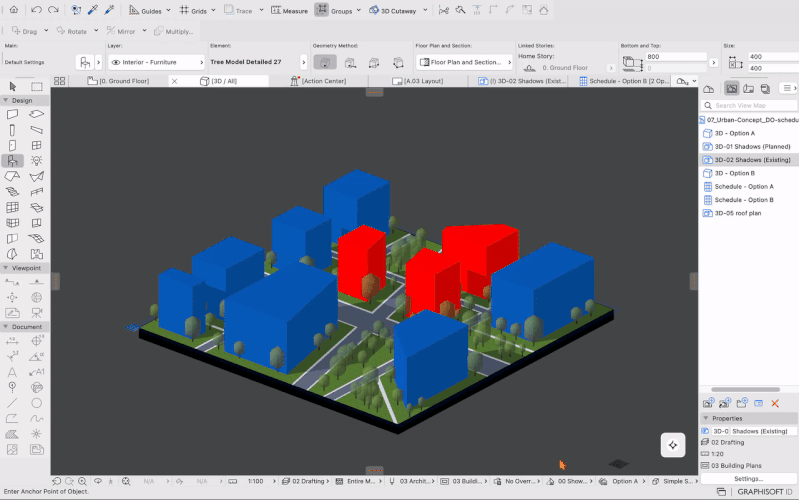
Task: Select the Circle tool
Action: click(37, 403)
